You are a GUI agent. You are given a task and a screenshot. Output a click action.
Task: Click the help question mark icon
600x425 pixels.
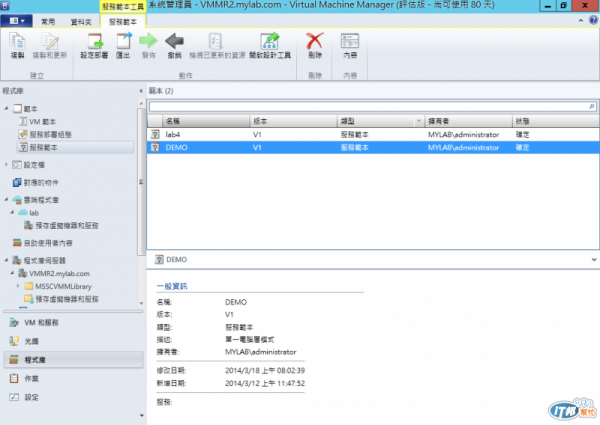593,21
